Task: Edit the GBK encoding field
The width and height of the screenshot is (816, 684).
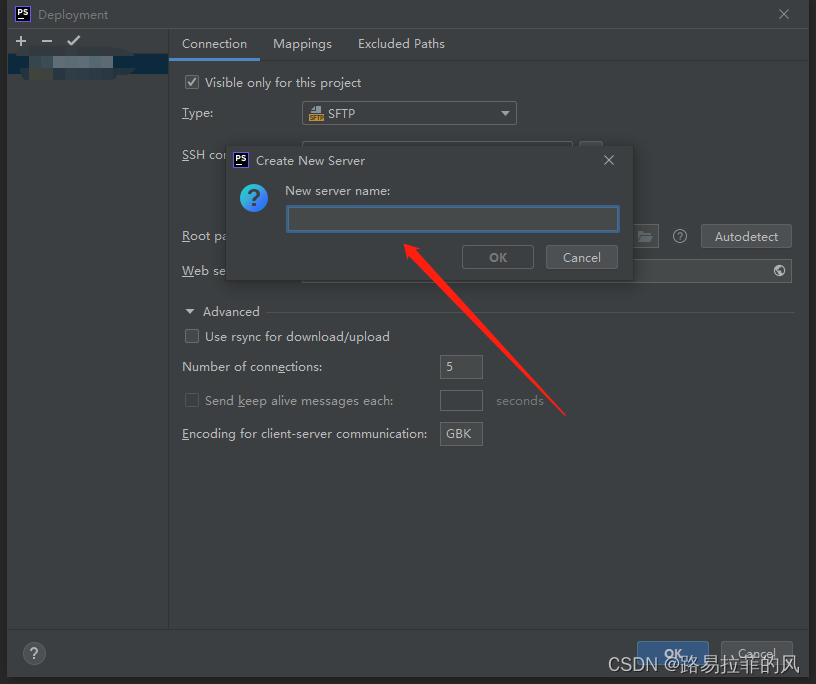Action: [461, 434]
